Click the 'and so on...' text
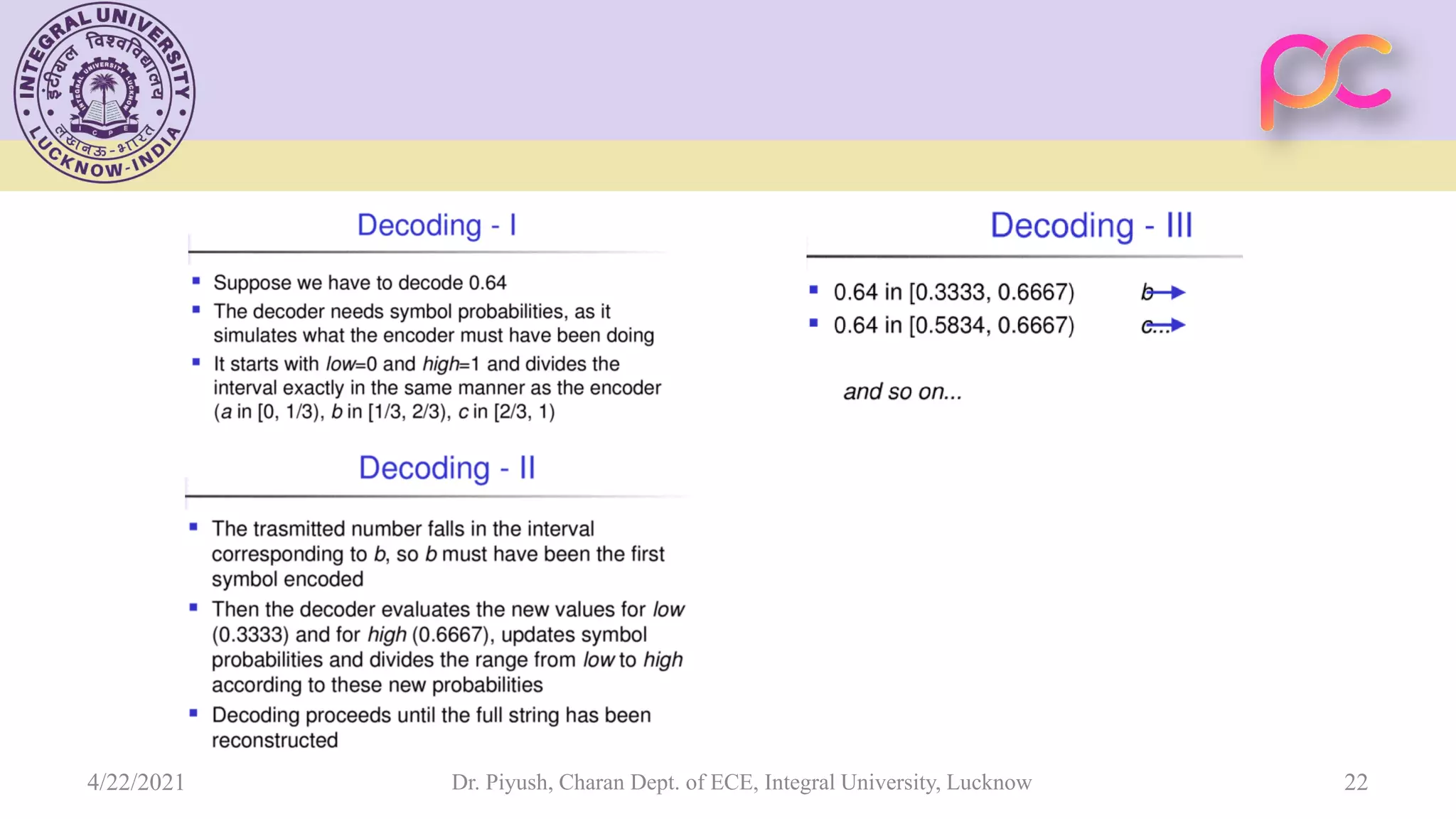Screen dimensions: 1456x819 coord(901,392)
